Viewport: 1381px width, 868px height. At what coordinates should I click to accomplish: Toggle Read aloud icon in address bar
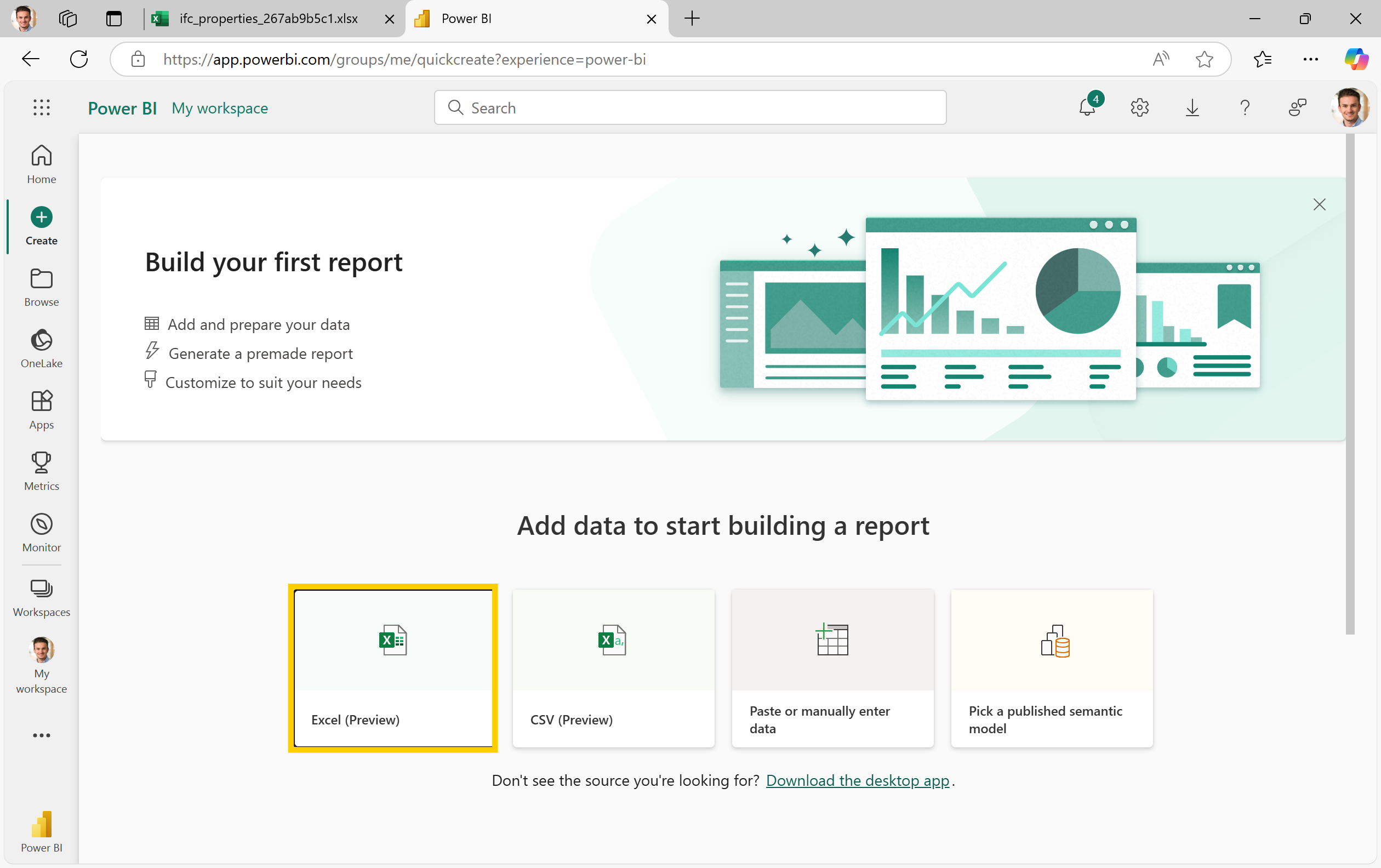tap(1161, 59)
